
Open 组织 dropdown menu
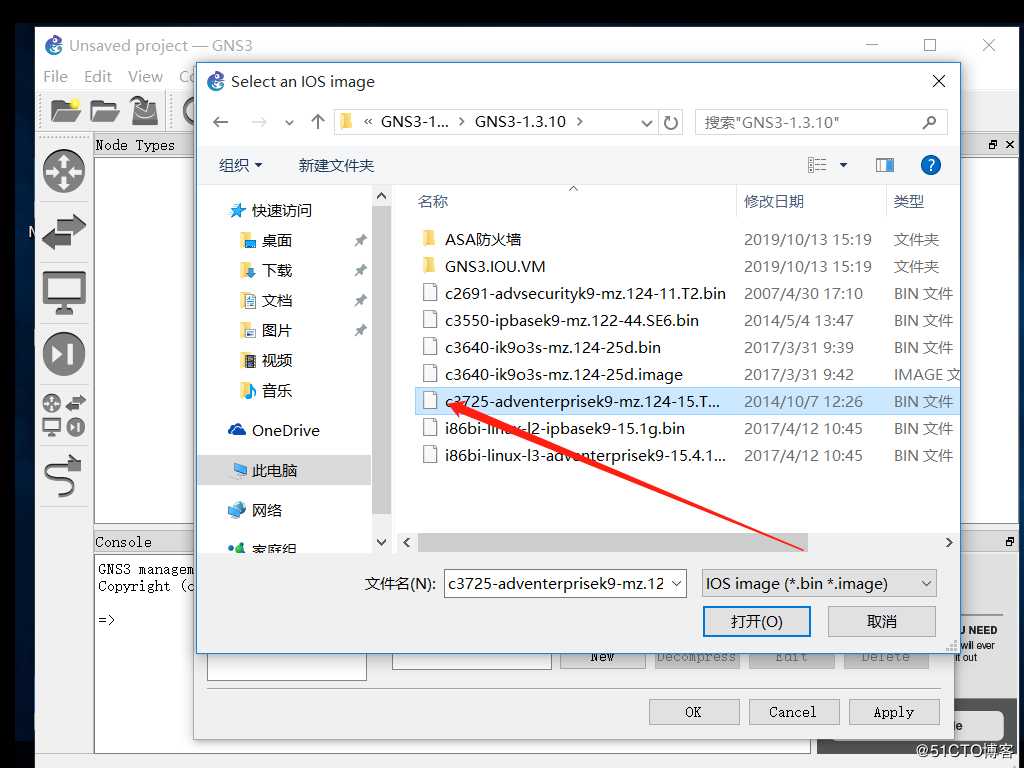coord(240,165)
